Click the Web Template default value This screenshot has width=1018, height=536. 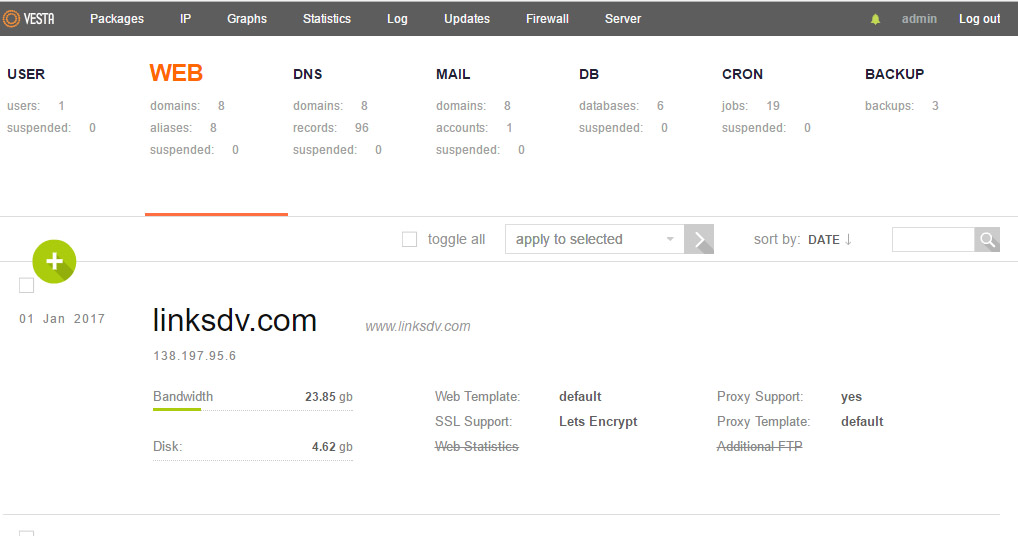(580, 396)
